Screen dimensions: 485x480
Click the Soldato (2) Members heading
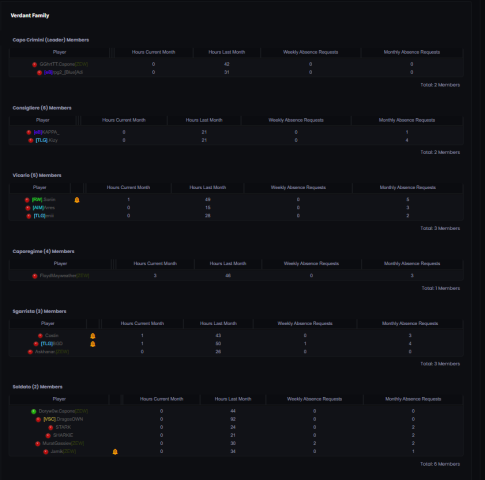coord(37,387)
